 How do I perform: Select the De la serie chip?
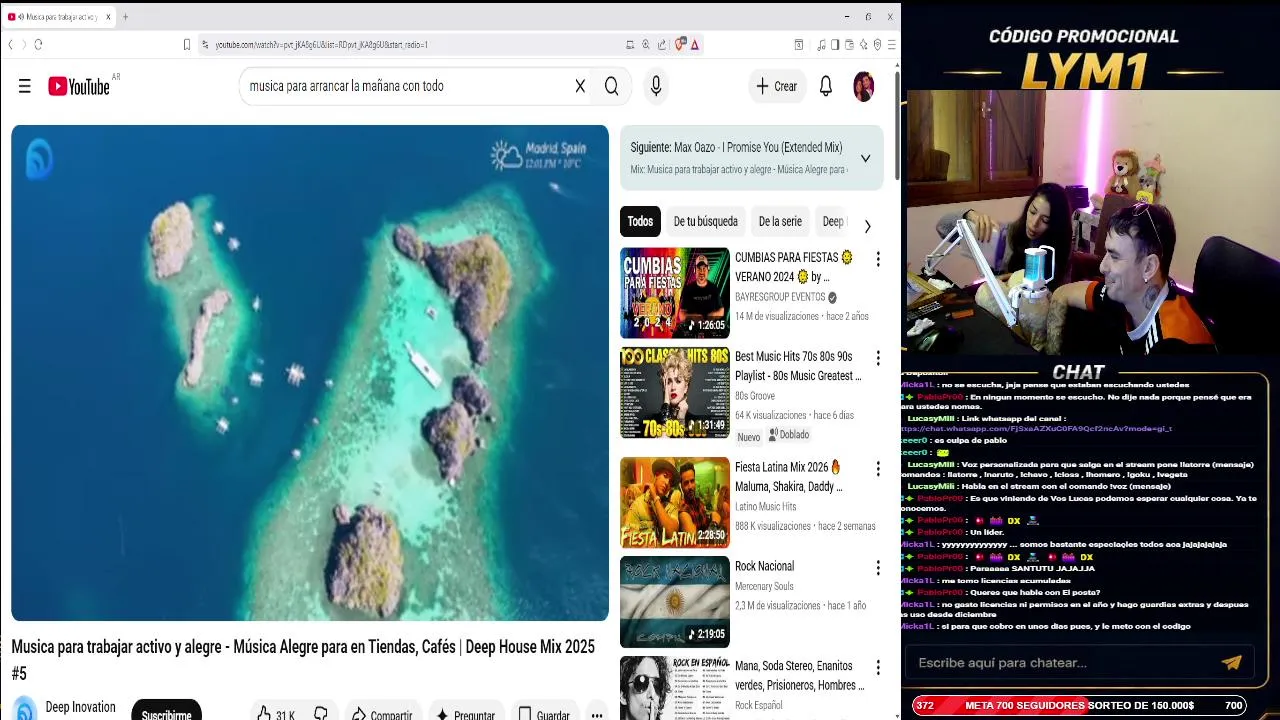[x=780, y=221]
